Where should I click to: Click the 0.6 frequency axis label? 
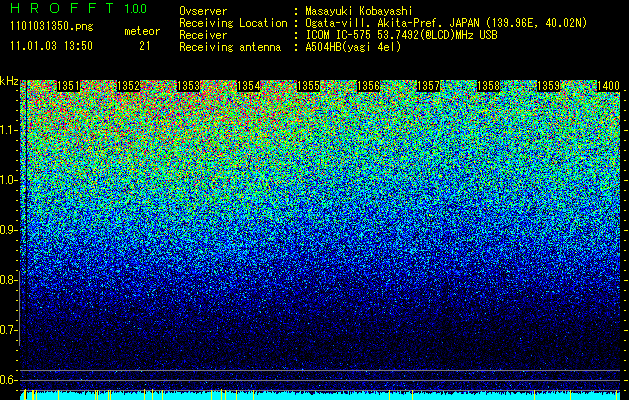point(8,380)
